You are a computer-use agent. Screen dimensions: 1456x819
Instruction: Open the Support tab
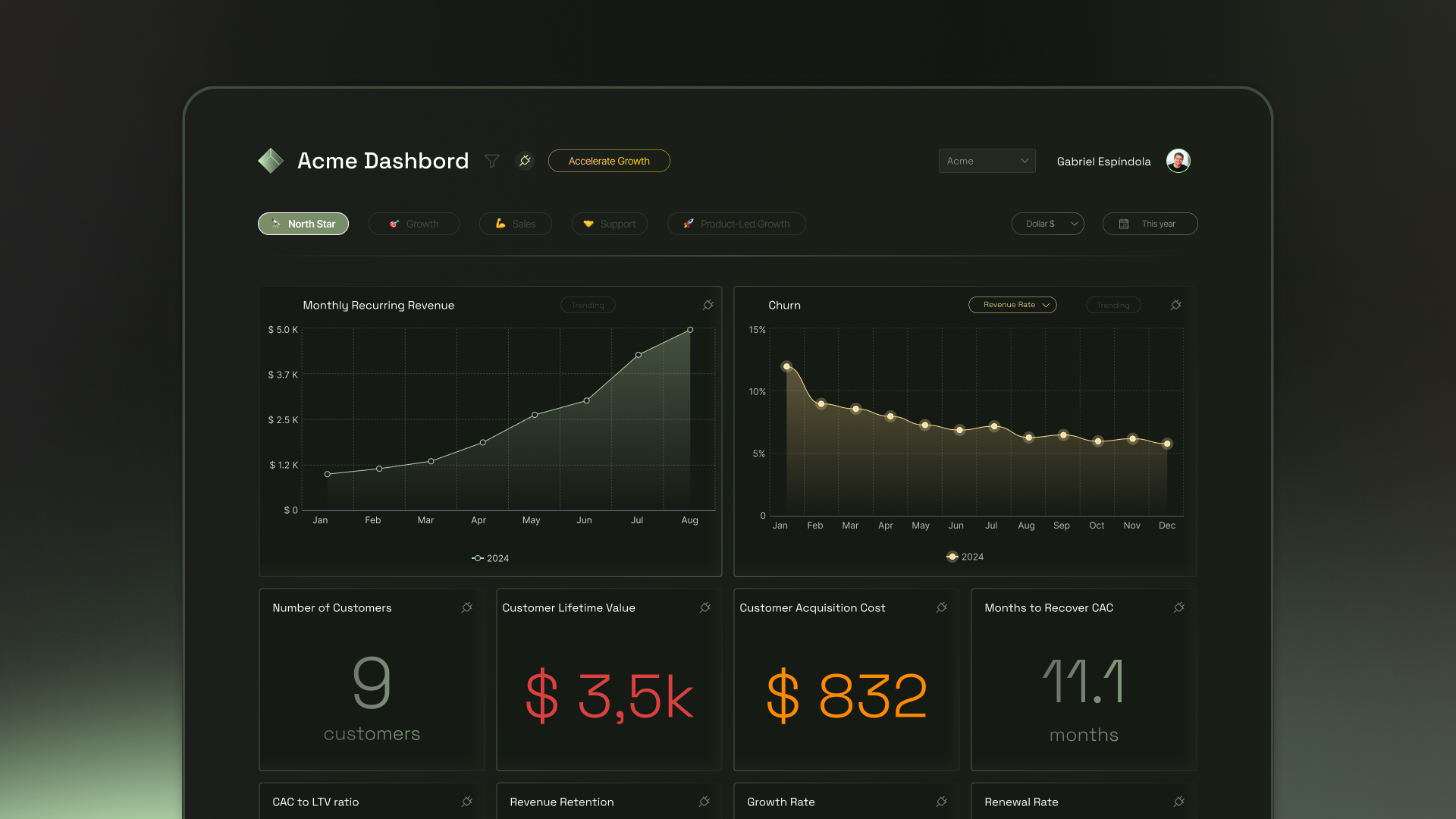610,224
